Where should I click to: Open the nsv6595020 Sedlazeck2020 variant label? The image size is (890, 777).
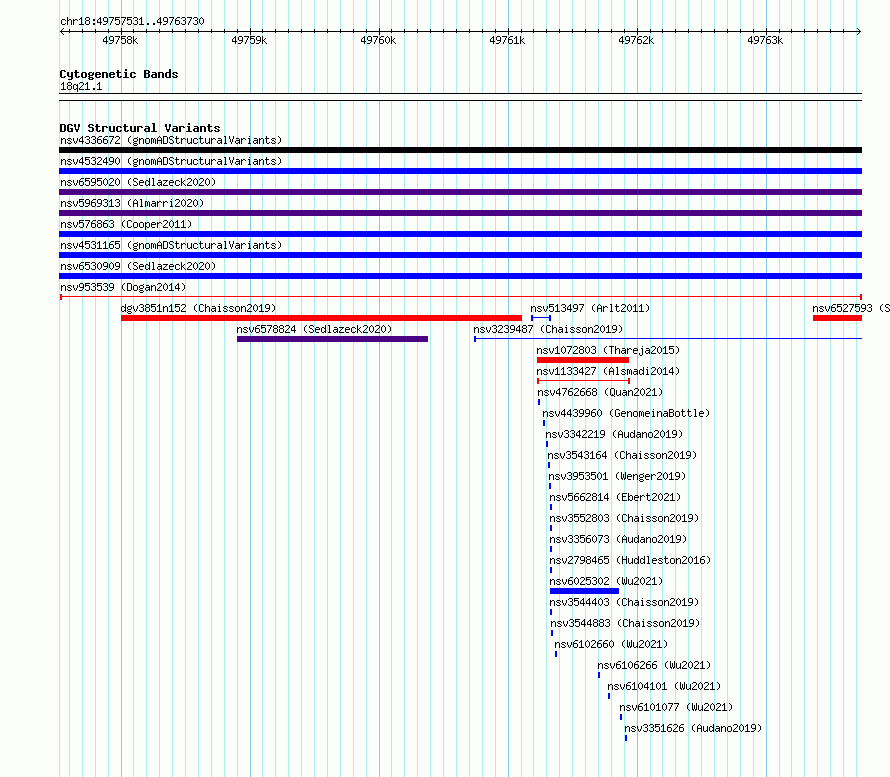[138, 182]
